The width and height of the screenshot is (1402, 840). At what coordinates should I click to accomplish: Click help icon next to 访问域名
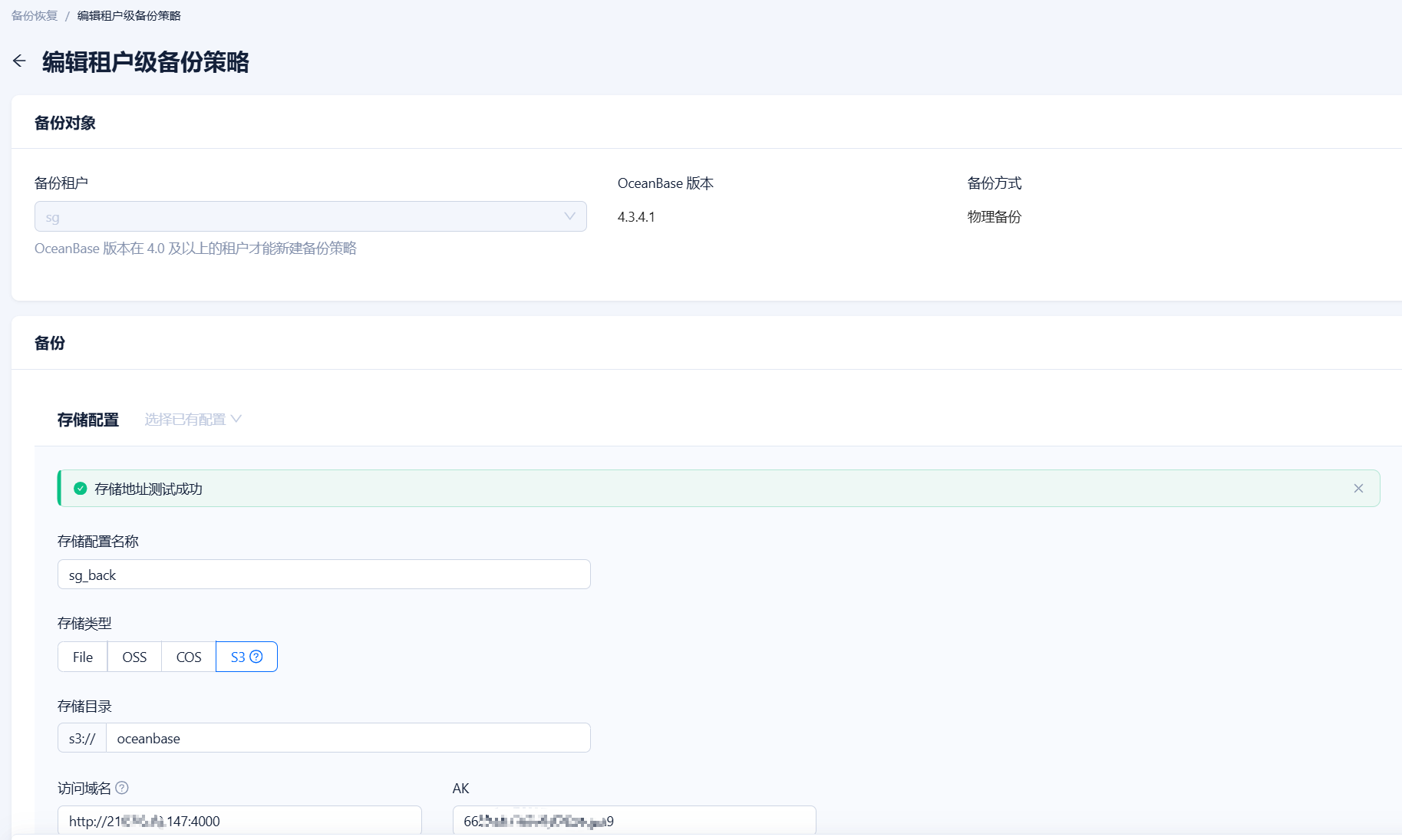point(122,788)
